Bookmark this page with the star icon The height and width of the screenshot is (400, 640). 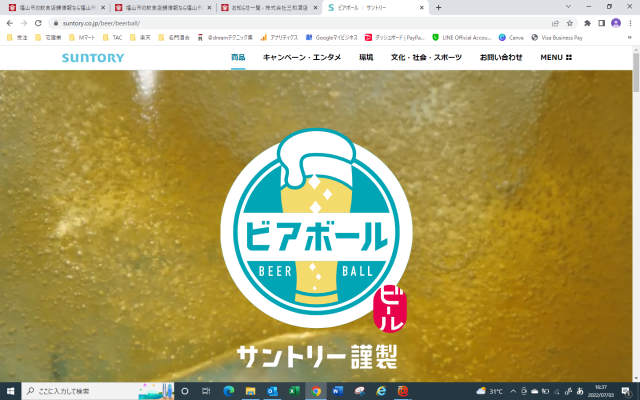coord(569,23)
